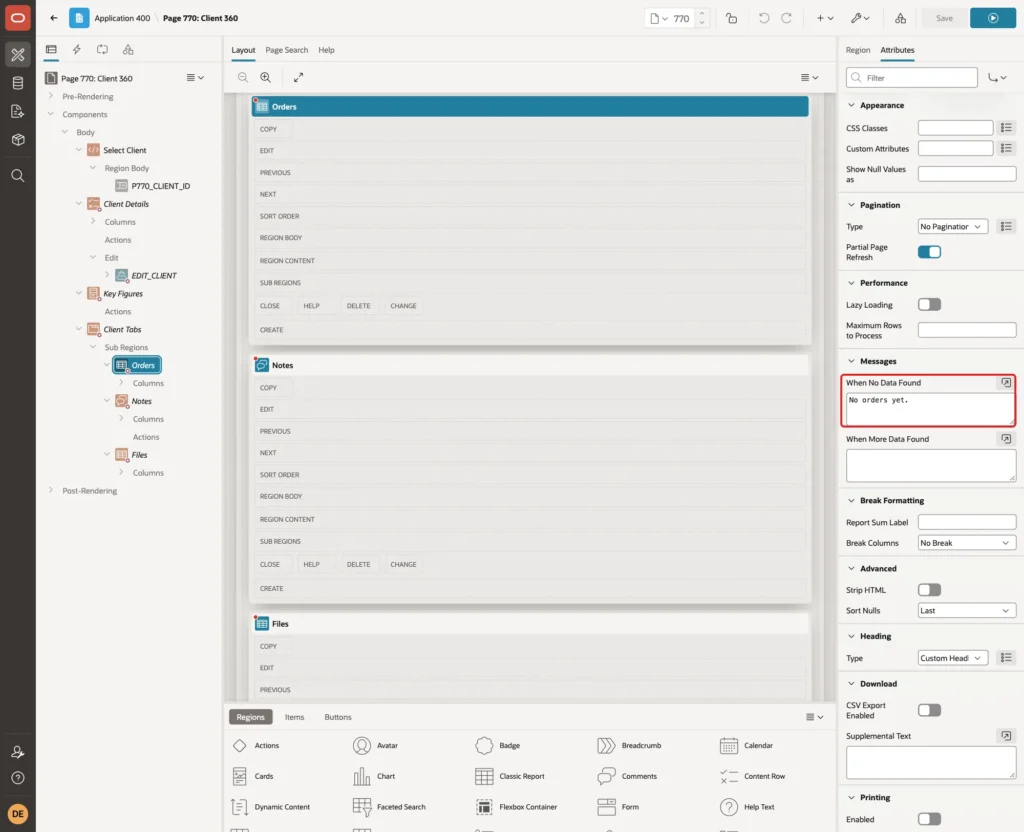Screen dimensions: 1024x832
Task: Open the create plus menu dropdown
Action: click(825, 18)
